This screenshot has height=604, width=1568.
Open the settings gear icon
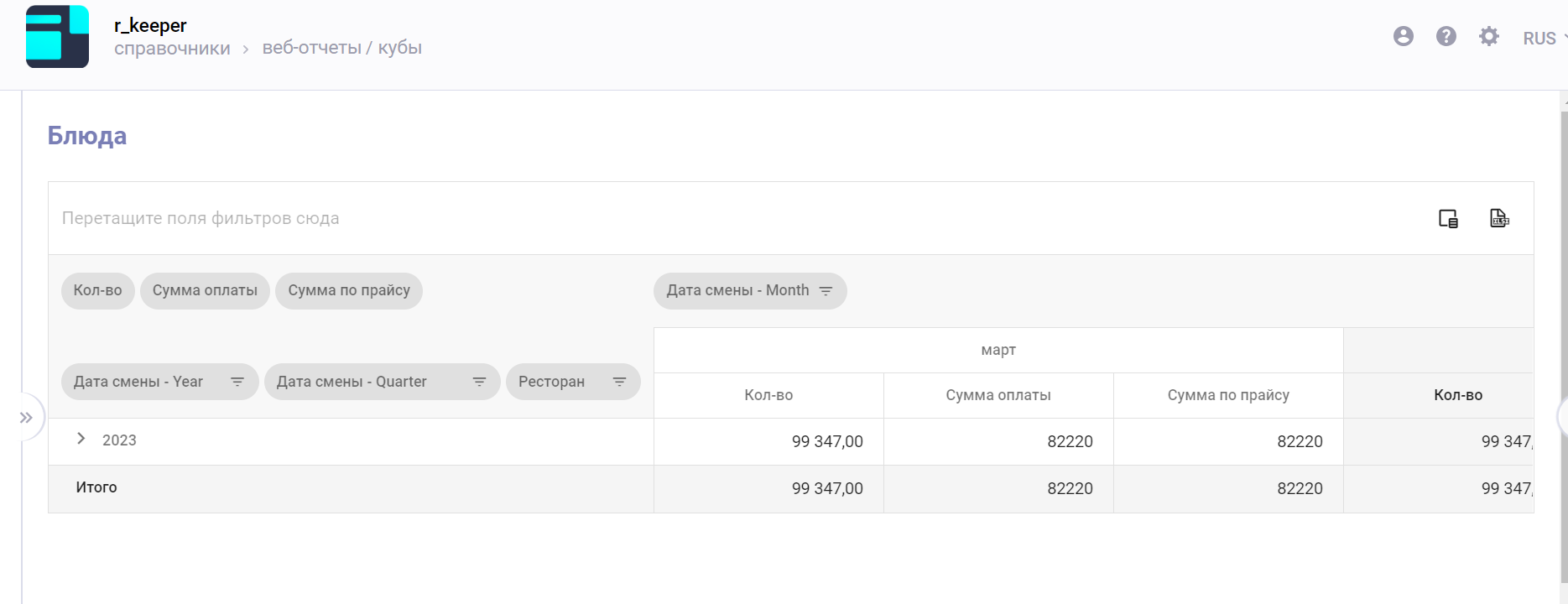pyautogui.click(x=1488, y=36)
